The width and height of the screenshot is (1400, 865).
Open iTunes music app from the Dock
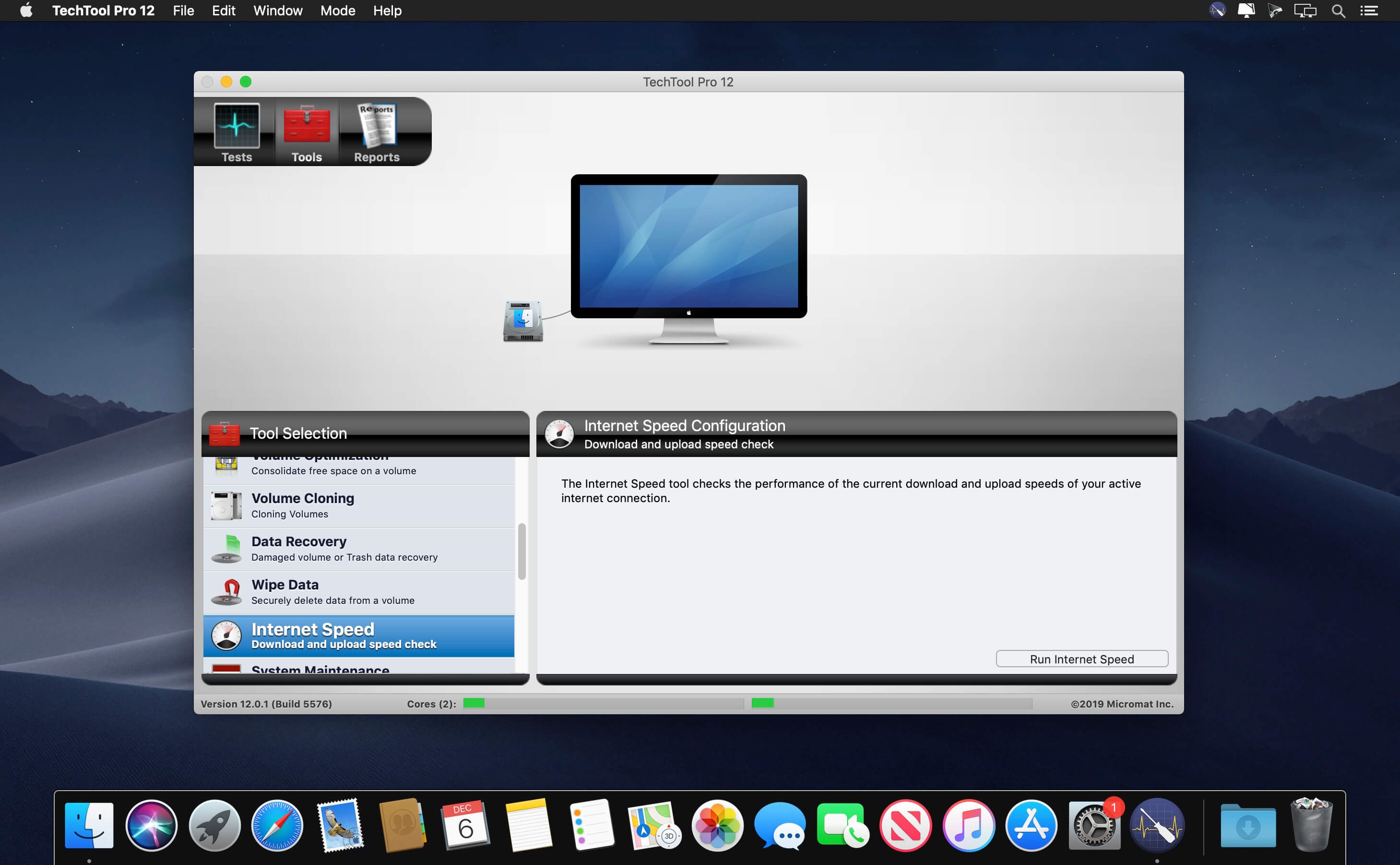[x=968, y=825]
